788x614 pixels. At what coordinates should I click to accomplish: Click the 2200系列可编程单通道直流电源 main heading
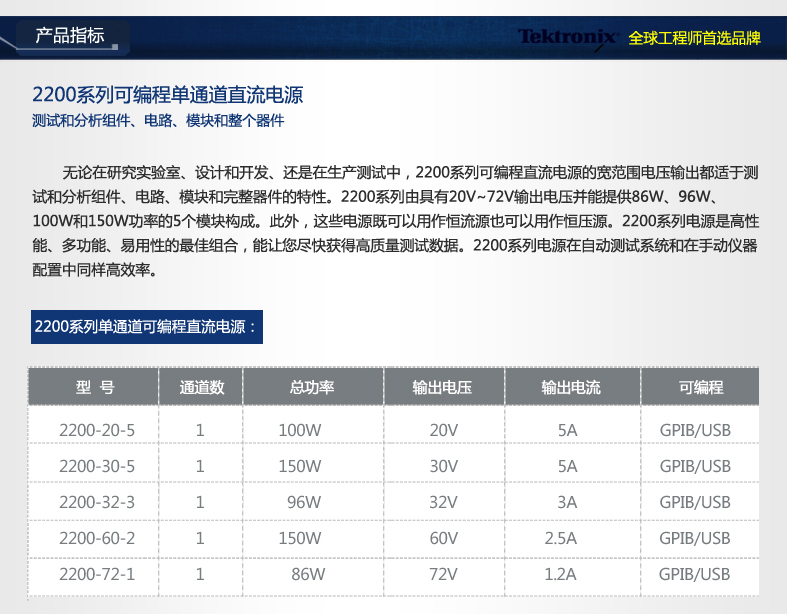pos(167,96)
